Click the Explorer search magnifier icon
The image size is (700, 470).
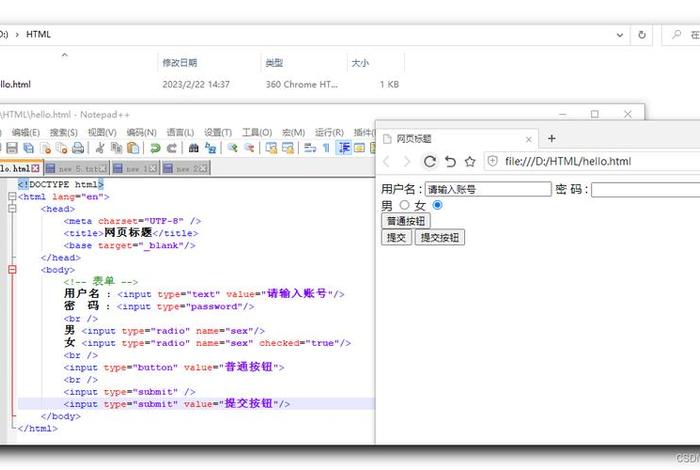[677, 34]
